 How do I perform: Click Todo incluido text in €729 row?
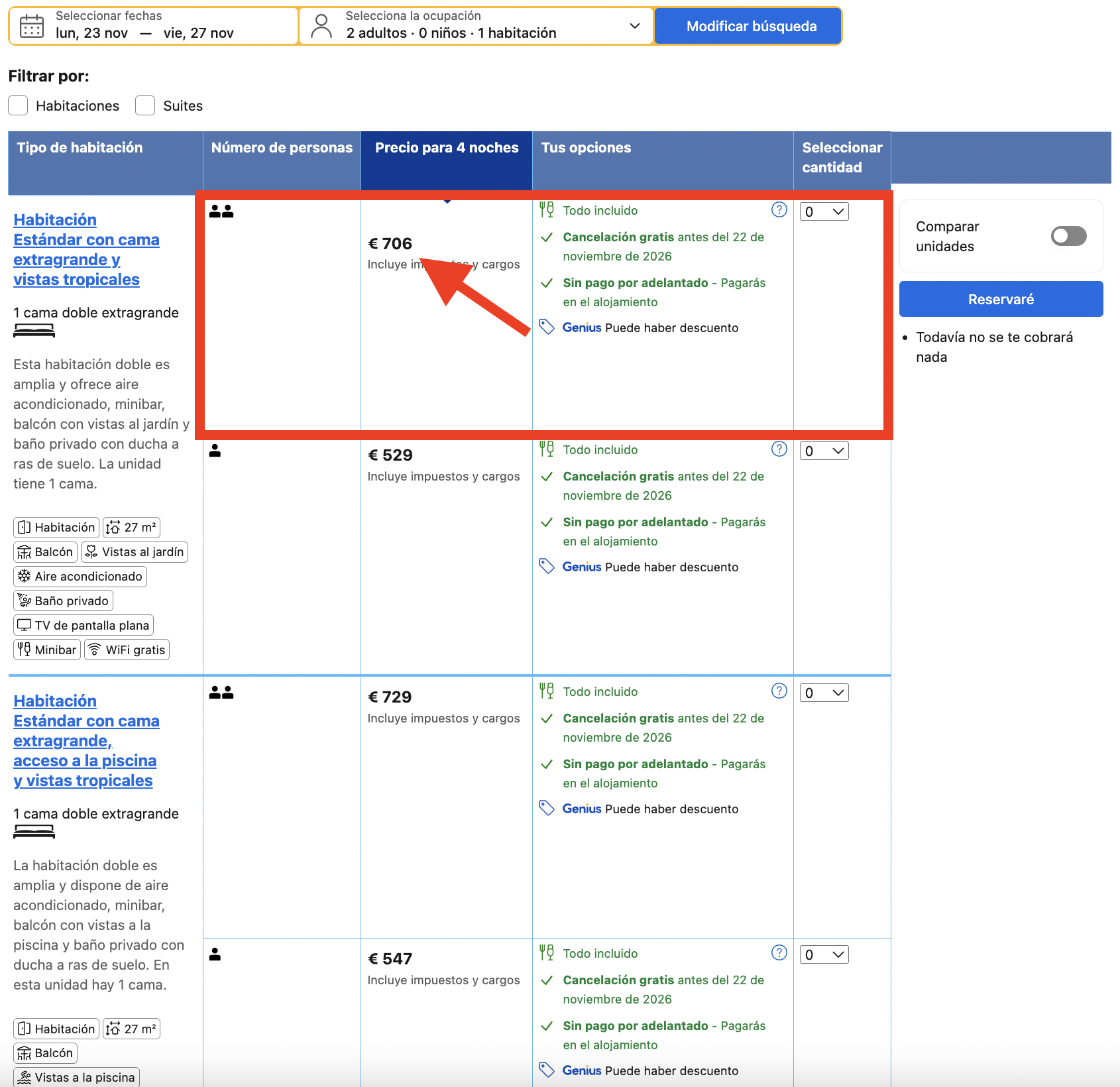click(x=600, y=692)
